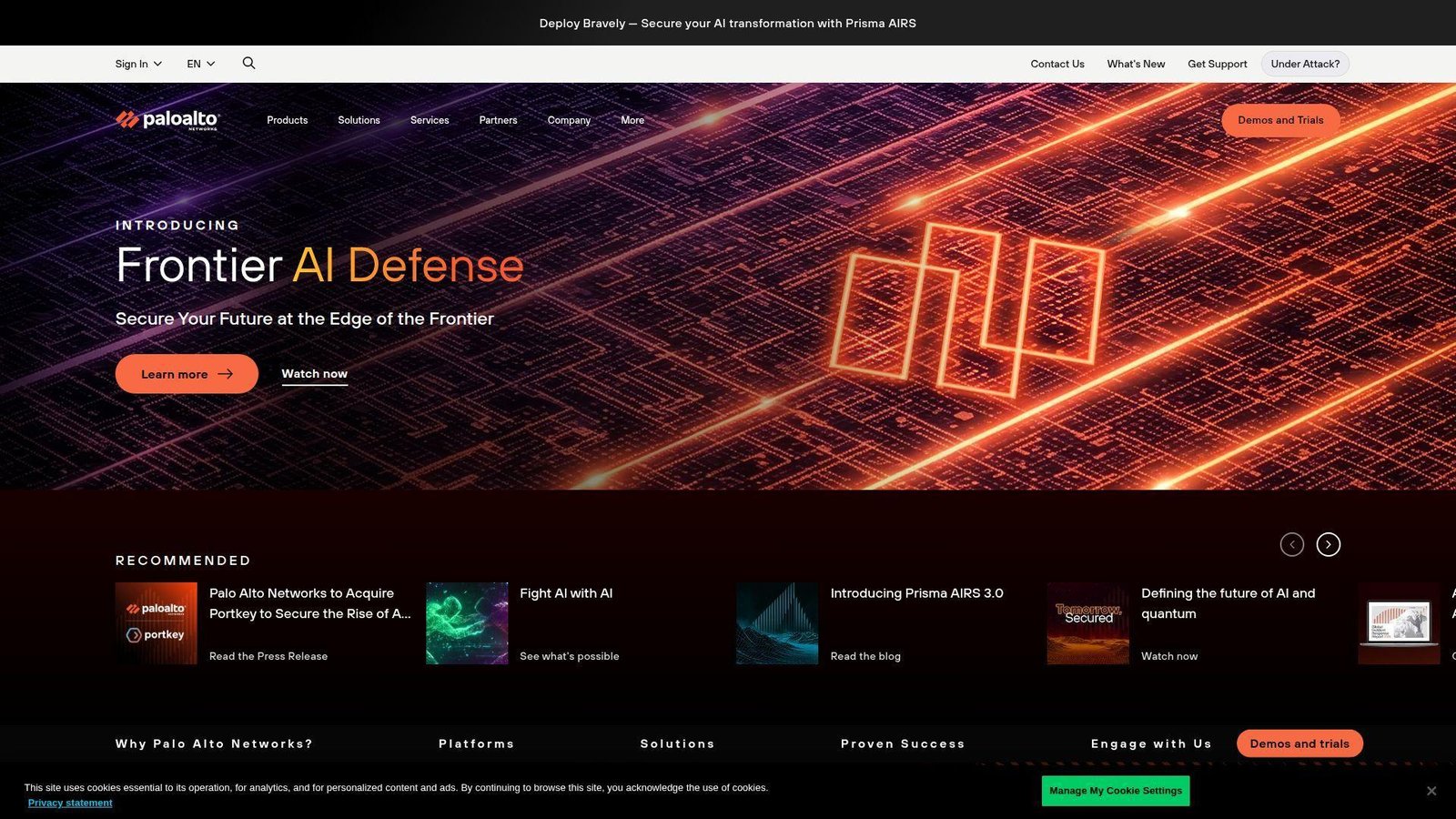
Task: Open the Tomorrow Secured thumbnail
Action: click(1087, 623)
